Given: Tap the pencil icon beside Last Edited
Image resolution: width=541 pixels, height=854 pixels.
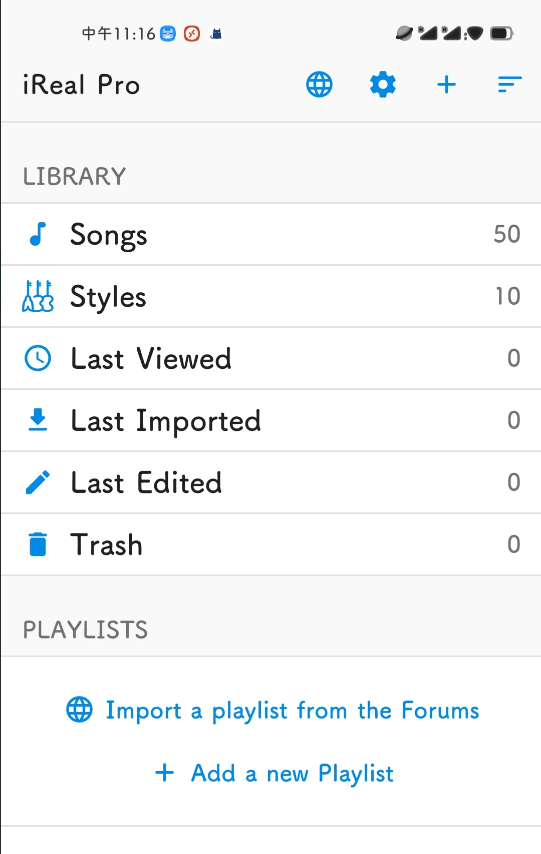Looking at the screenshot, I should pos(38,482).
